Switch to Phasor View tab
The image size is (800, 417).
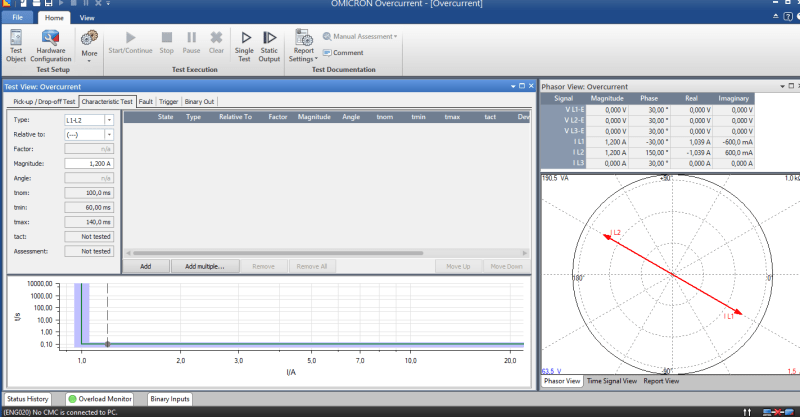pyautogui.click(x=562, y=381)
